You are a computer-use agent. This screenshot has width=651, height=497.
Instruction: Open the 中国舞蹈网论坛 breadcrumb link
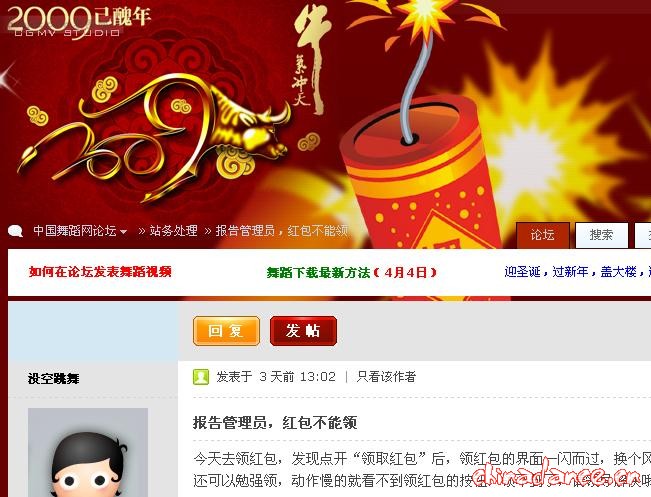coord(75,231)
